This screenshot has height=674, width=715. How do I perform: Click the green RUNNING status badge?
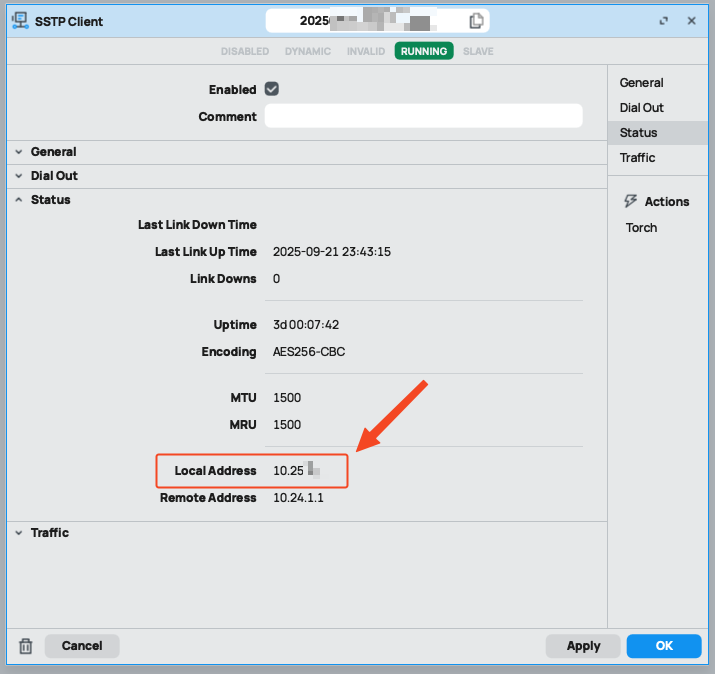(x=423, y=51)
